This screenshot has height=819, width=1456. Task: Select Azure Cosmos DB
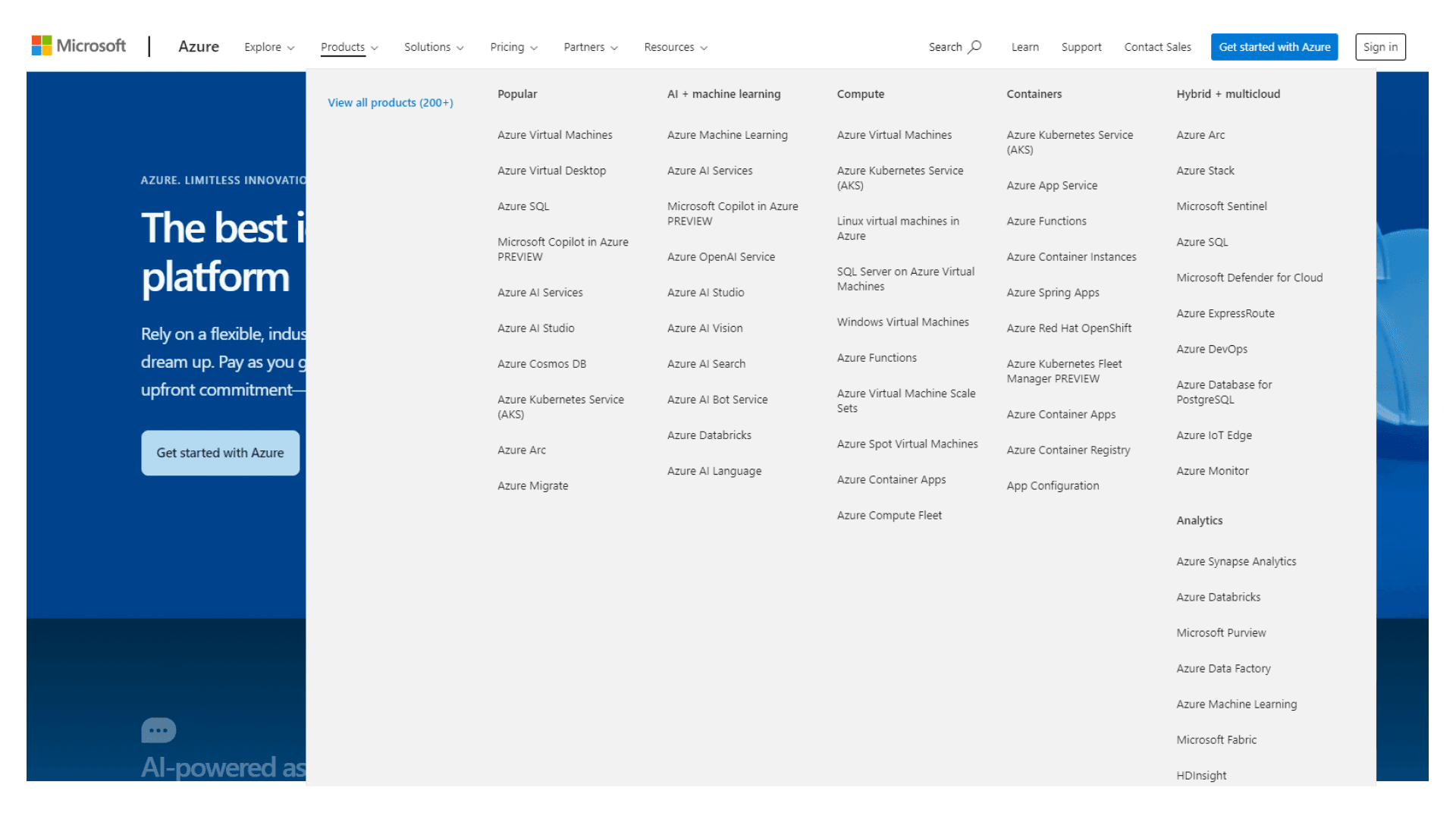point(541,364)
